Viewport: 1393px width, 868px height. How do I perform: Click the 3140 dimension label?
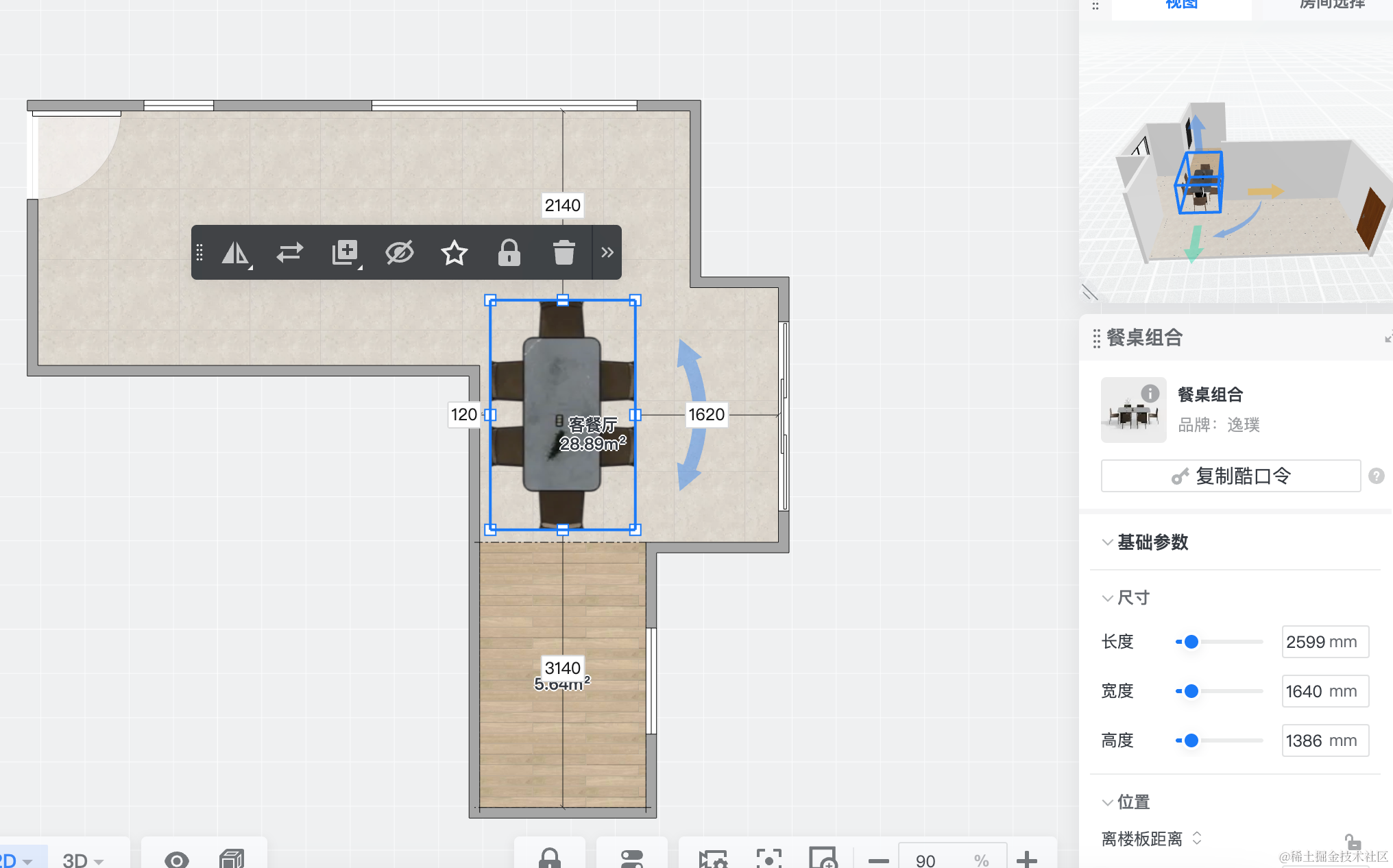tap(562, 668)
